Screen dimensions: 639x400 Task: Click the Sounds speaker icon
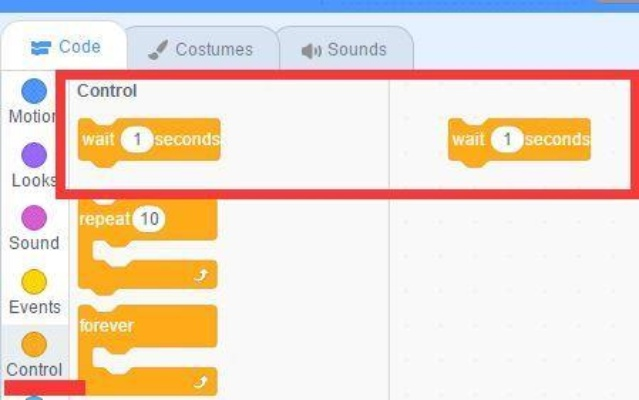pyautogui.click(x=311, y=51)
